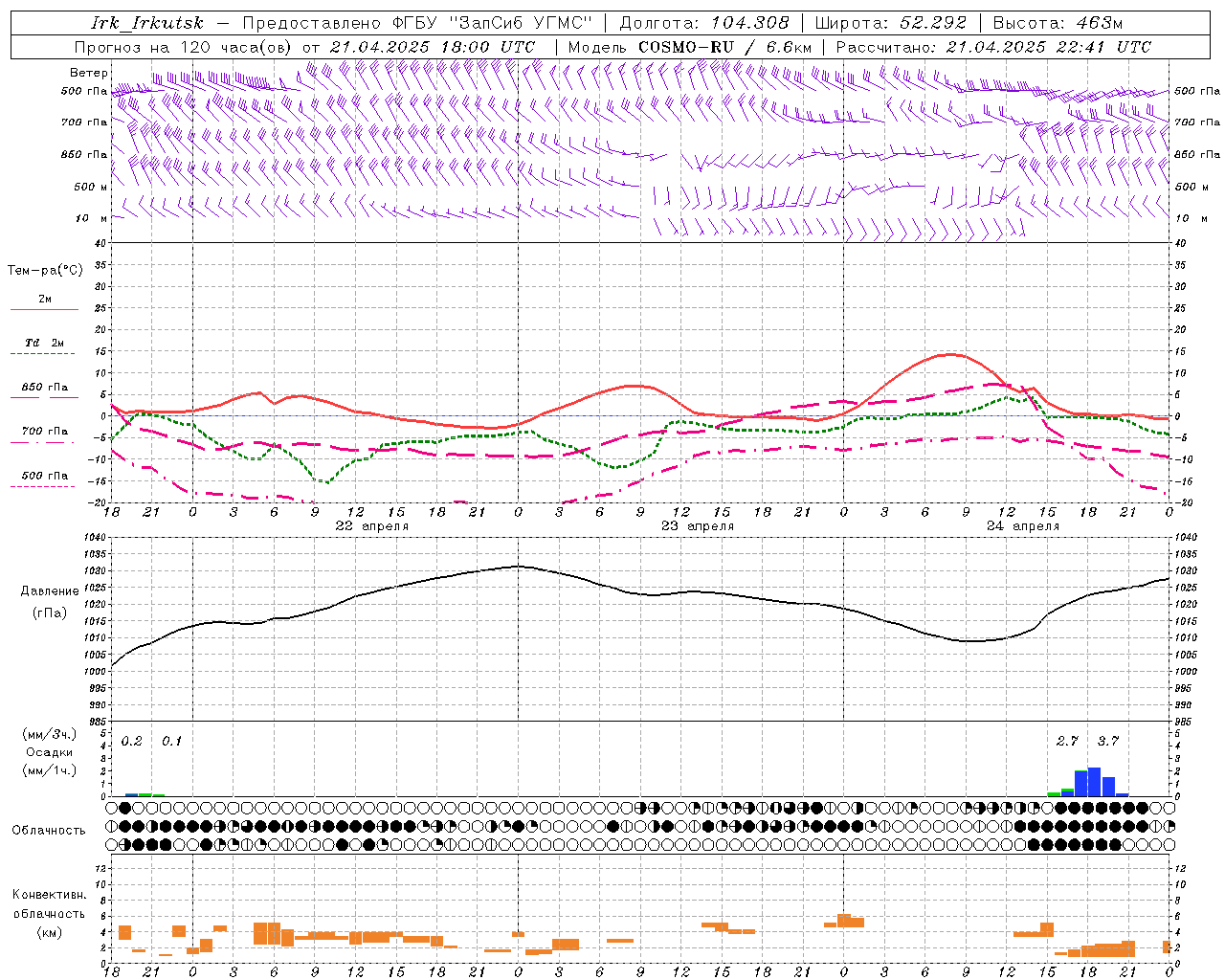Click the "Конвективн." convective cloud label
The image size is (1225, 980).
[x=49, y=895]
